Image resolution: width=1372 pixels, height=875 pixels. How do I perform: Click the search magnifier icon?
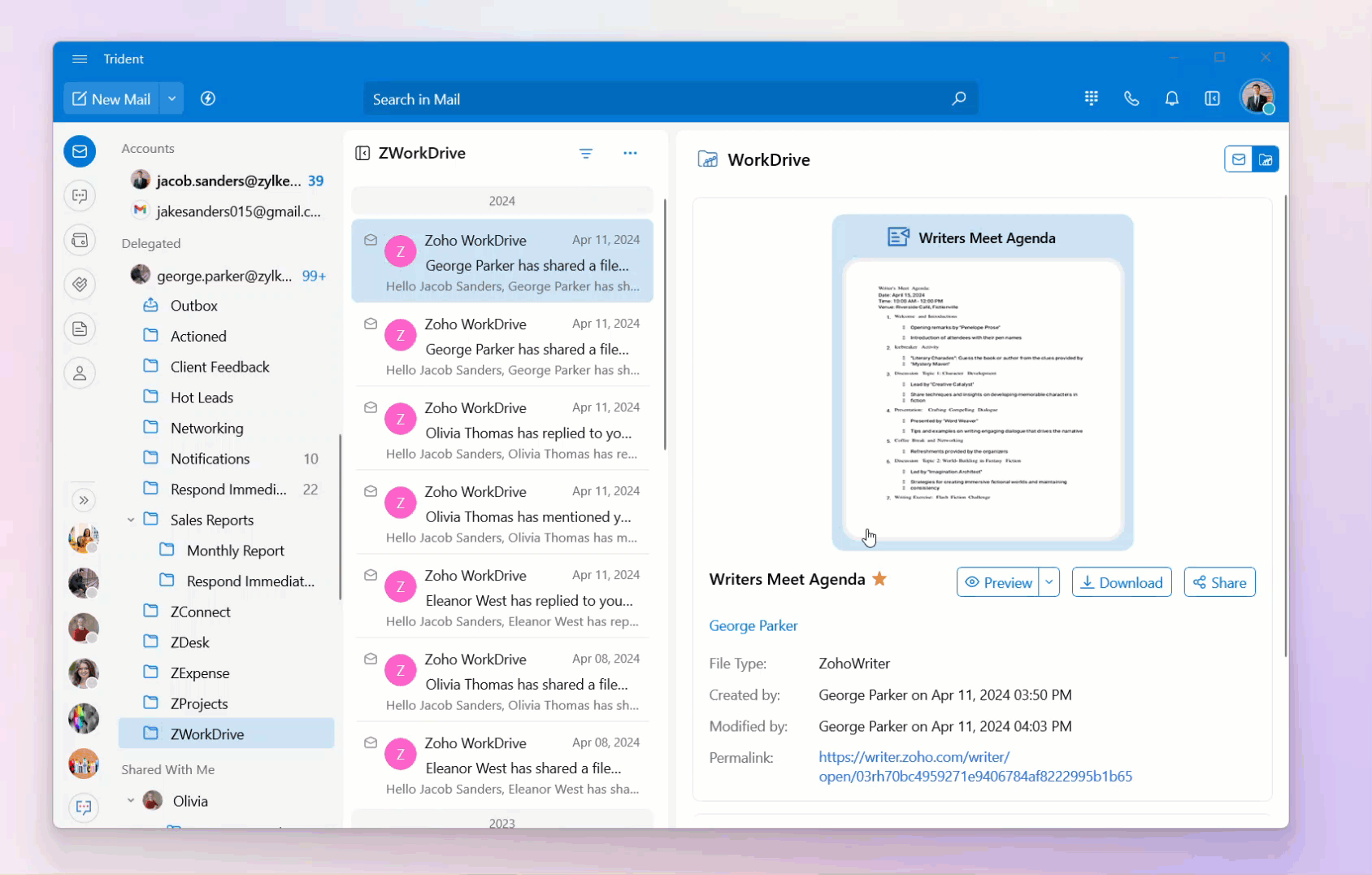[x=959, y=98]
